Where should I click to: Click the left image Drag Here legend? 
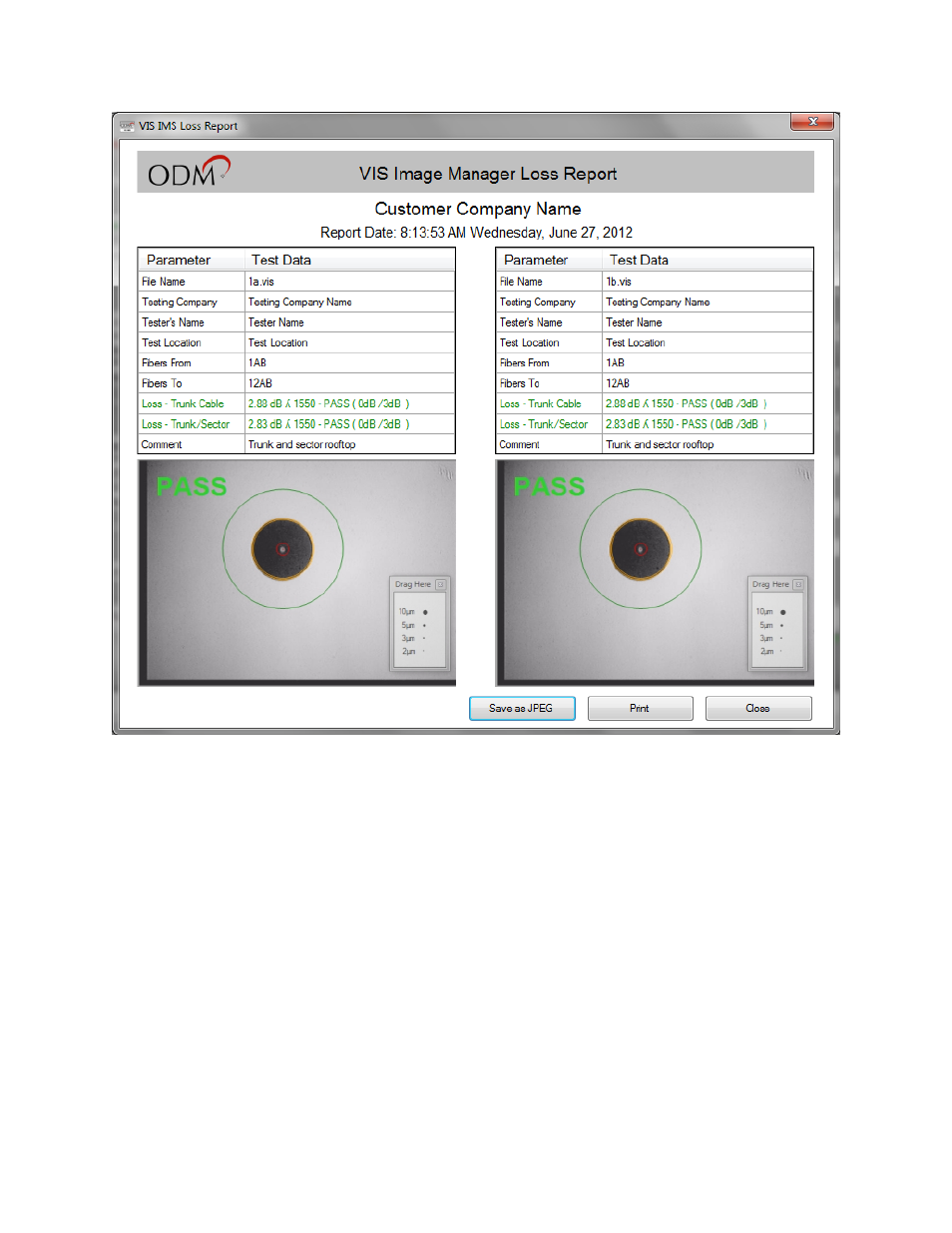point(420,623)
